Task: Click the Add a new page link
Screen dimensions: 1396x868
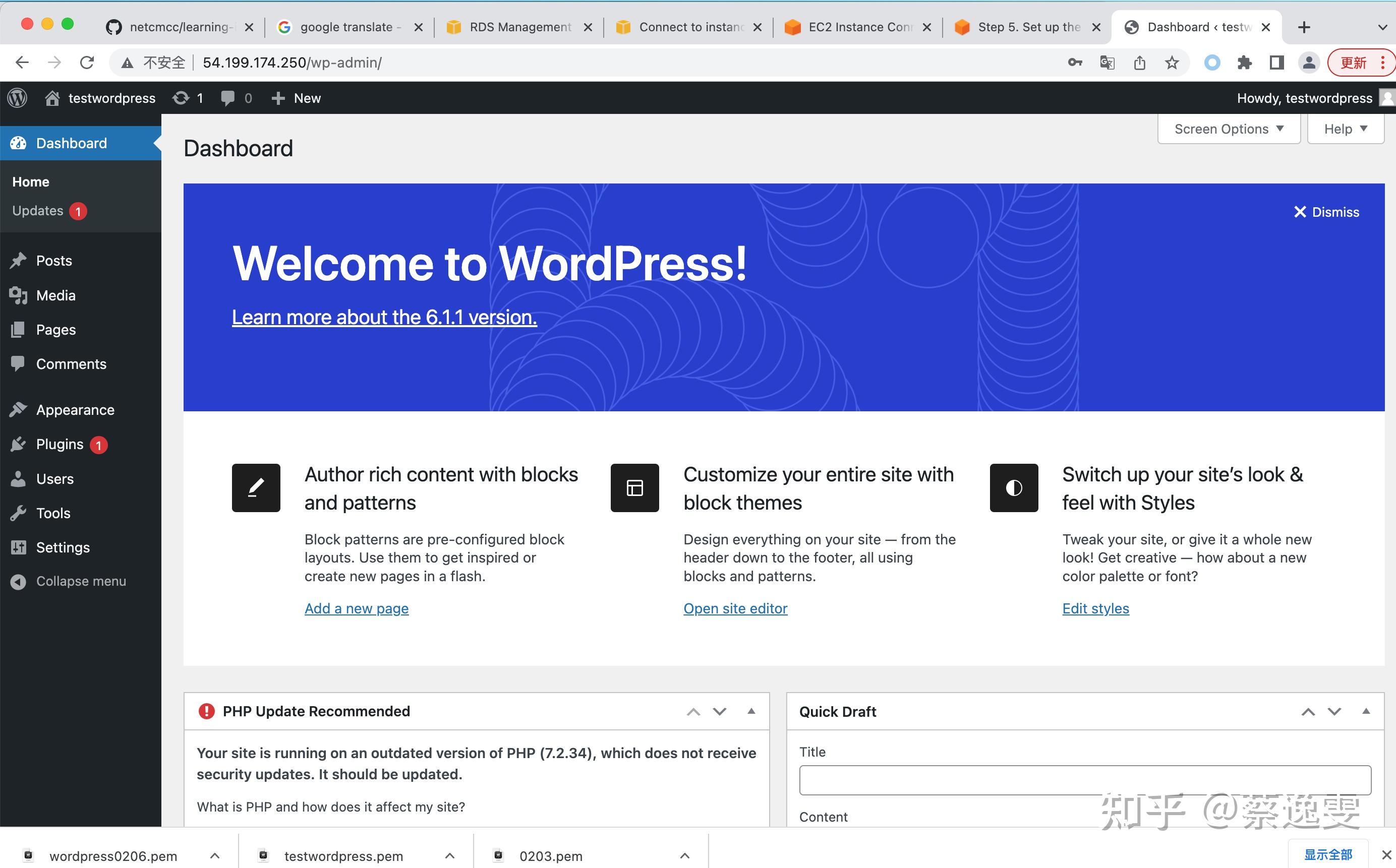Action: tap(357, 608)
